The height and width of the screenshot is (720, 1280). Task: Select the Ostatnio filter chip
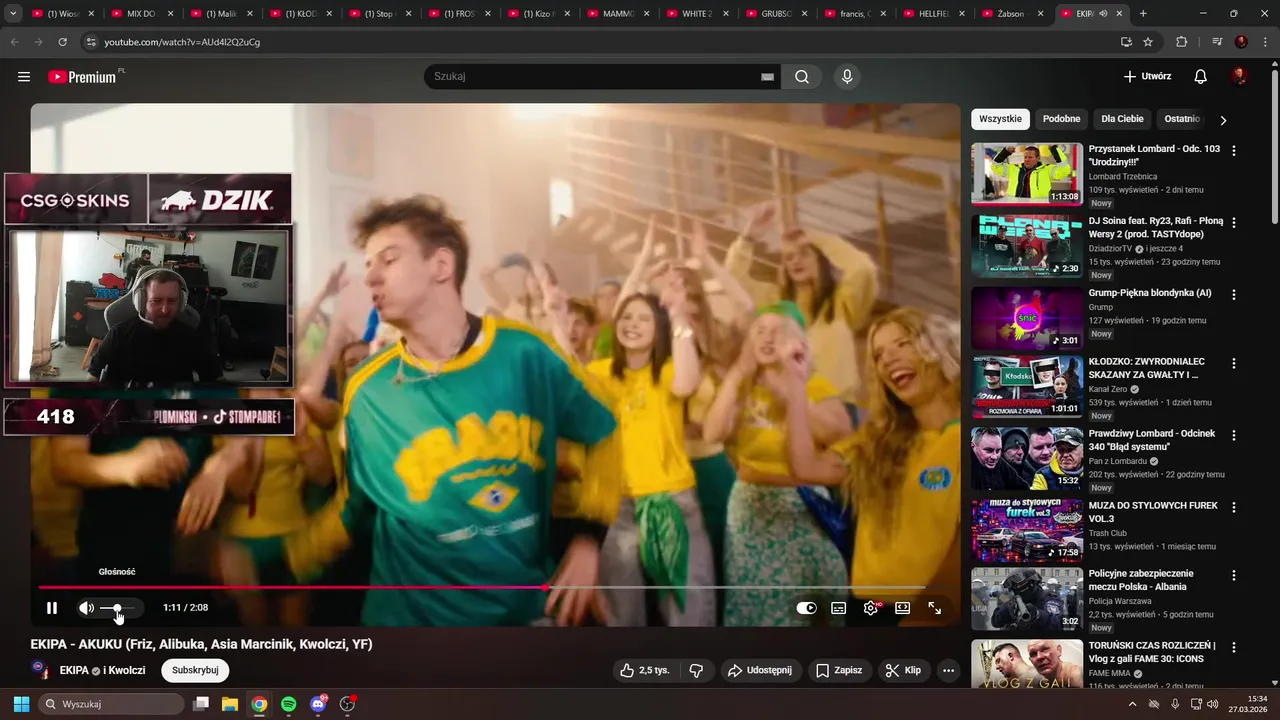tap(1181, 119)
